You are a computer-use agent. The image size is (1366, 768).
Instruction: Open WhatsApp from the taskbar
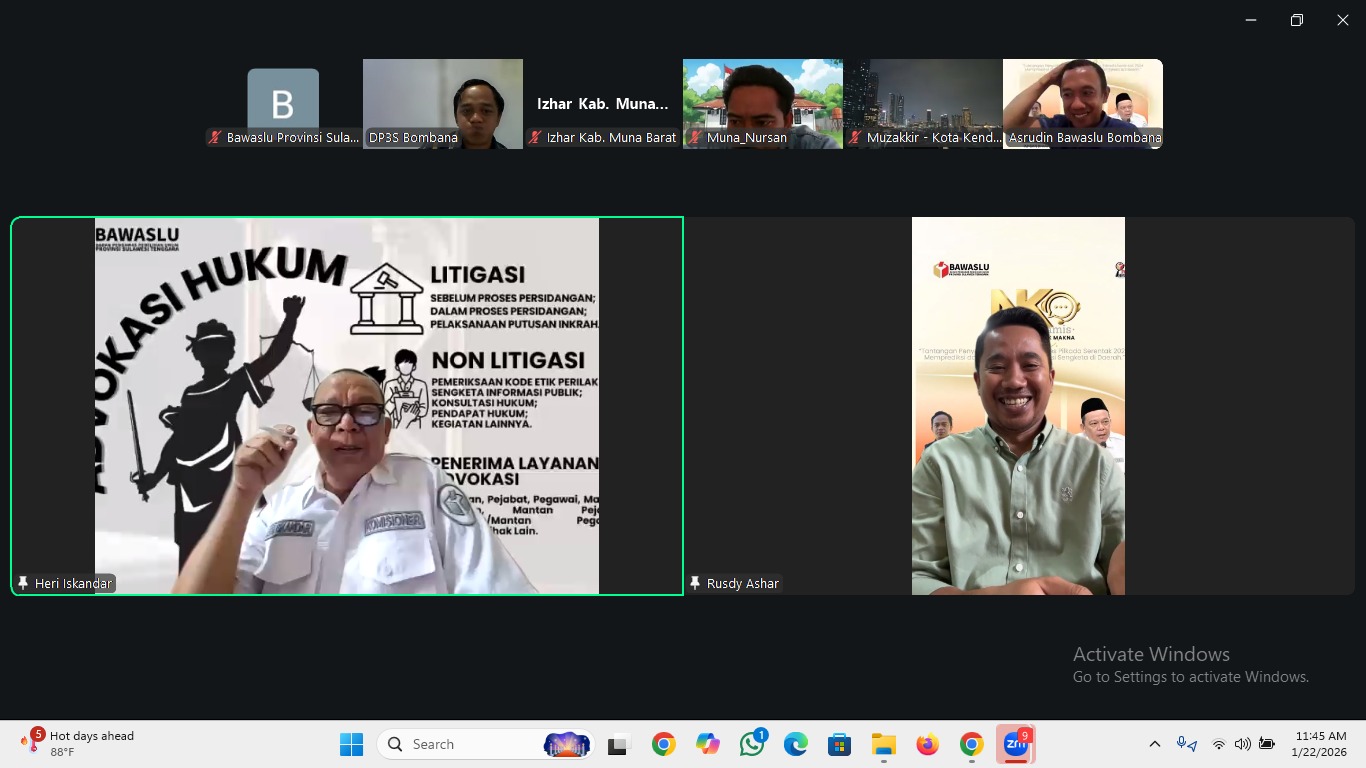751,744
